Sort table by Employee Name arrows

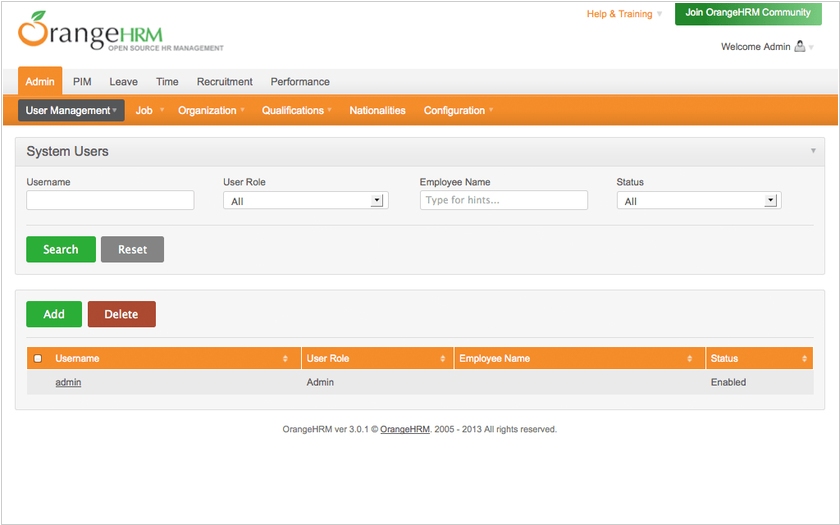(x=689, y=359)
